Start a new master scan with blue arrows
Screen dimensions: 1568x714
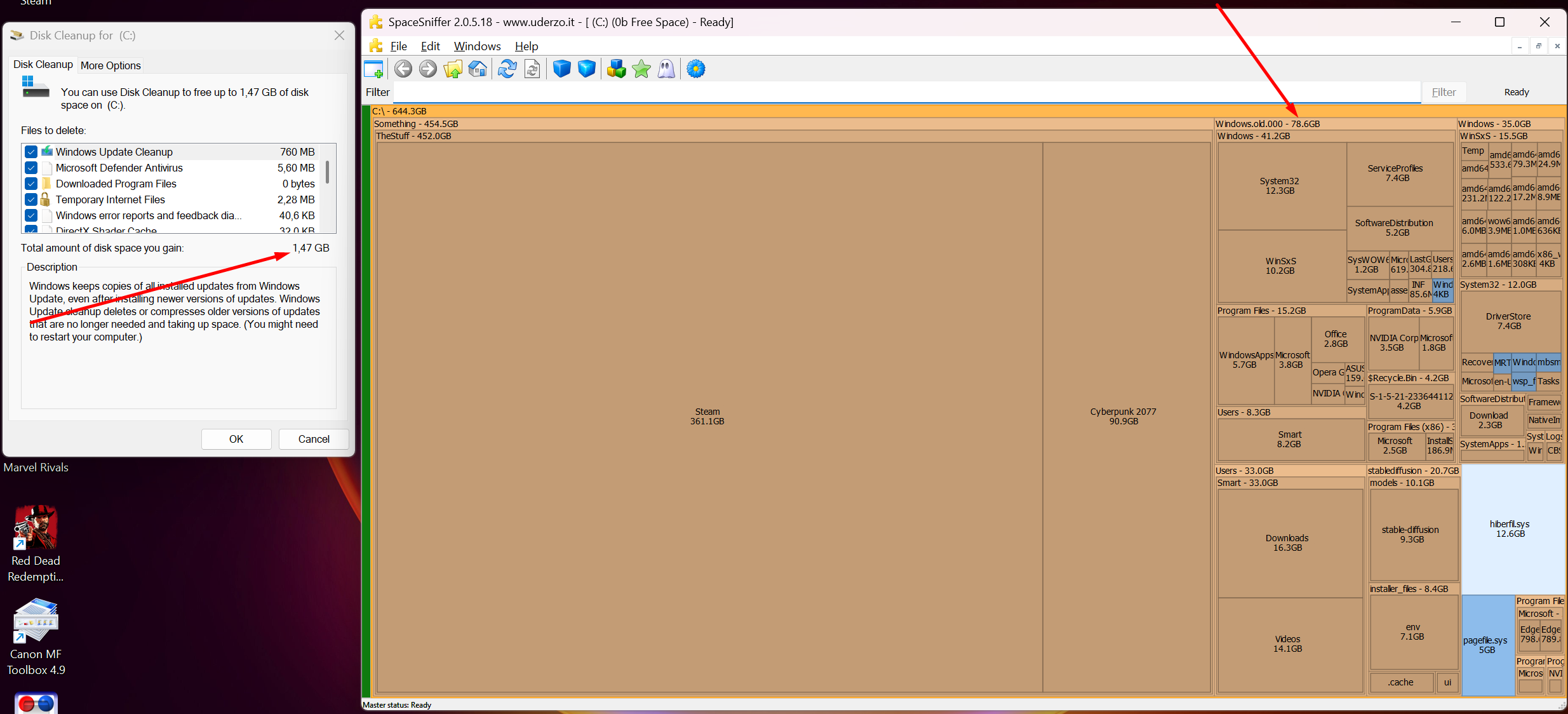click(x=507, y=69)
